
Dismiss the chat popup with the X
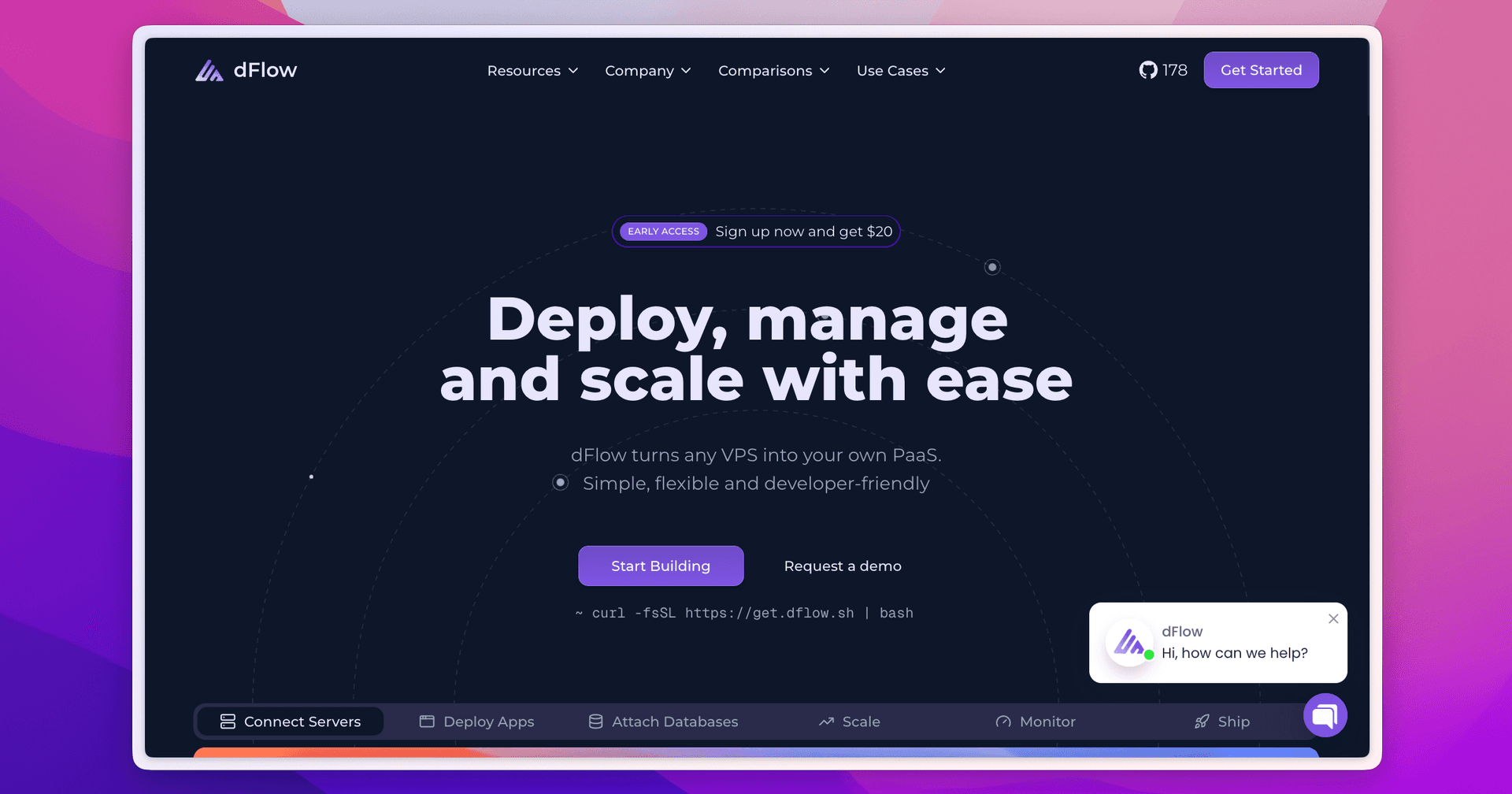1333,618
